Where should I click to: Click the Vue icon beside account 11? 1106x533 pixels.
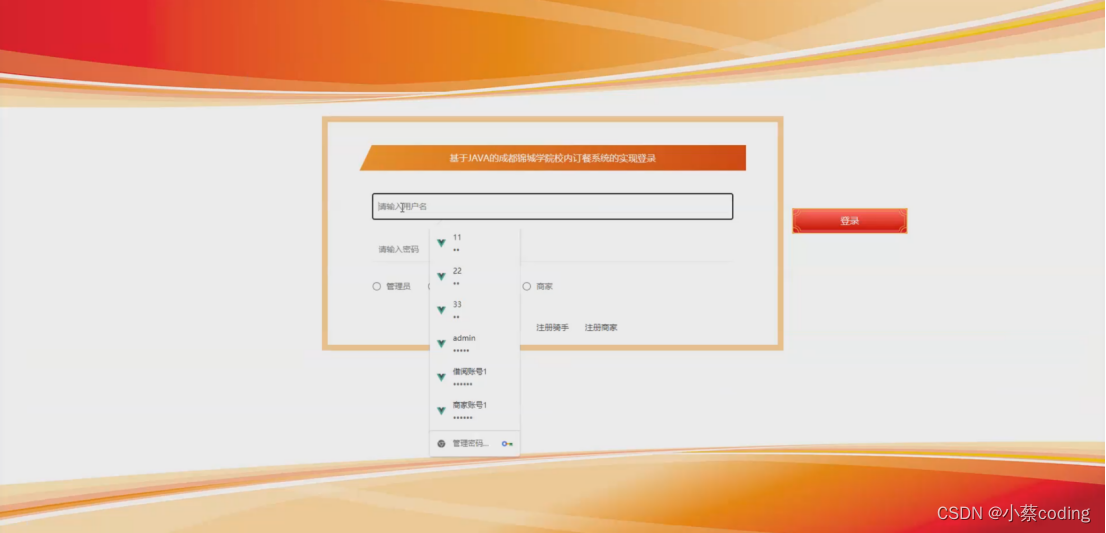click(442, 243)
